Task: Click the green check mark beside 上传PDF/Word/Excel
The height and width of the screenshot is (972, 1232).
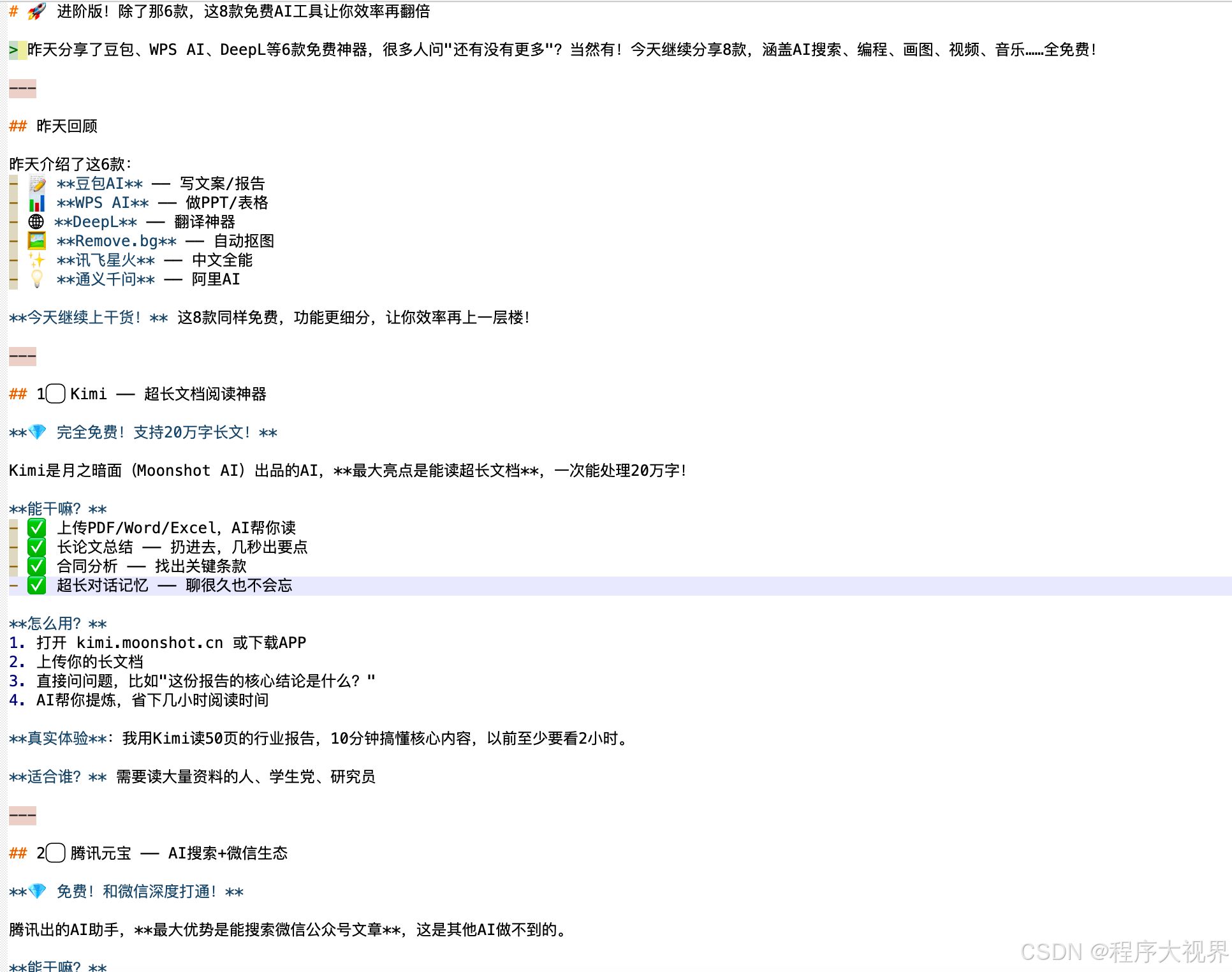Action: point(37,528)
